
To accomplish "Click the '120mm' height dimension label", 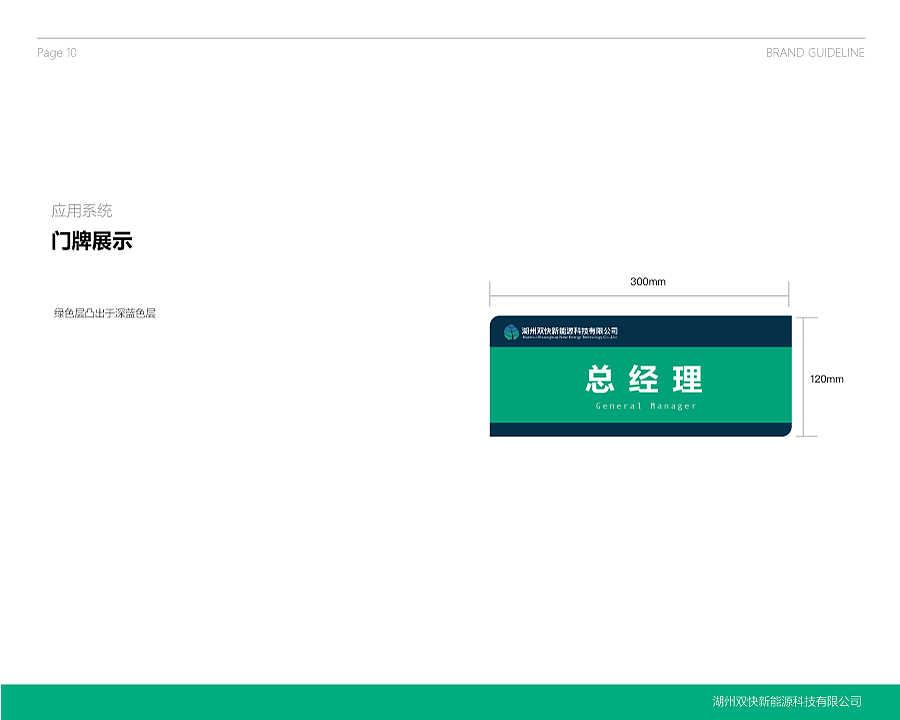I will [x=827, y=379].
